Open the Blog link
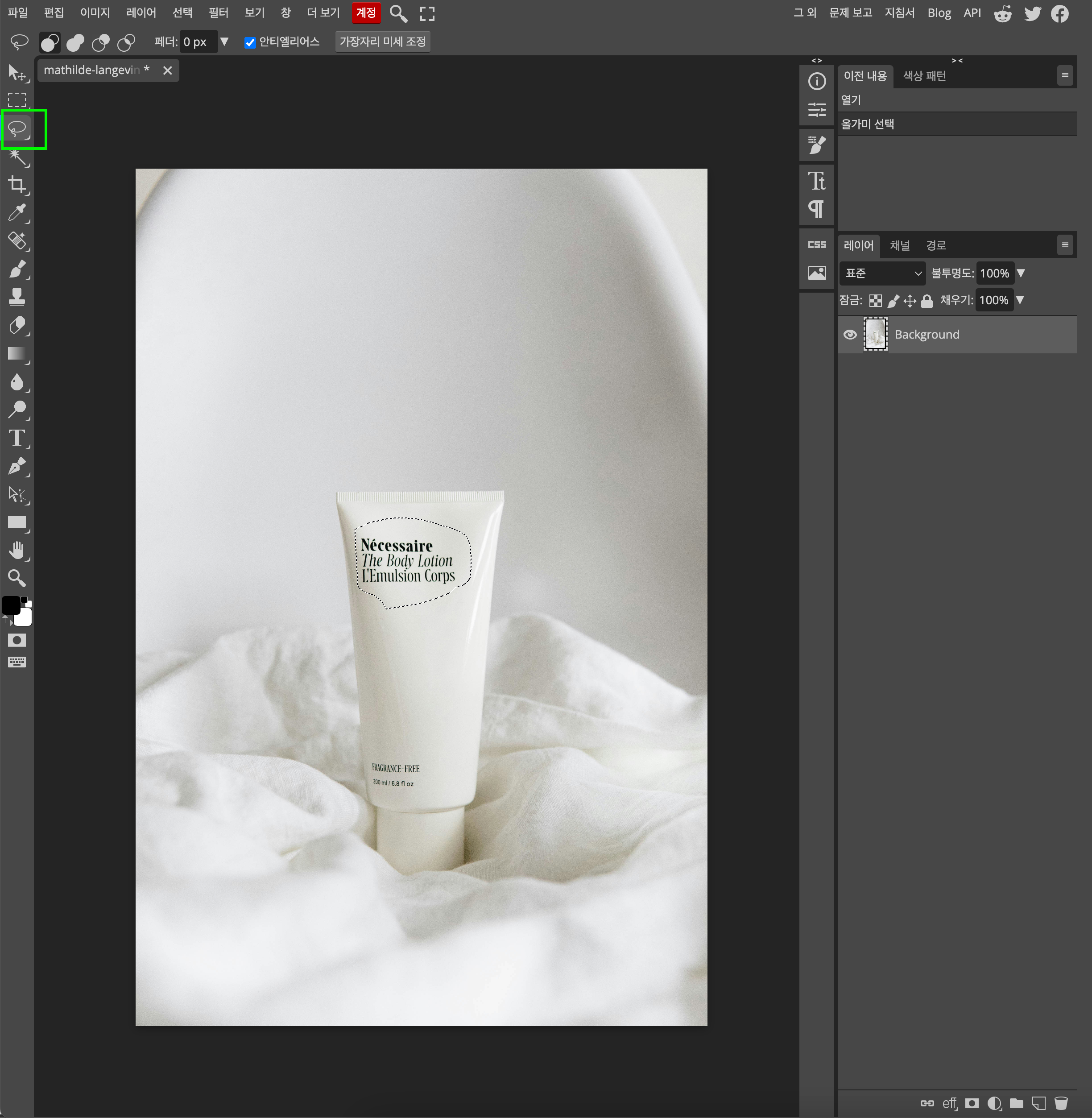1092x1118 pixels. pyautogui.click(x=939, y=12)
